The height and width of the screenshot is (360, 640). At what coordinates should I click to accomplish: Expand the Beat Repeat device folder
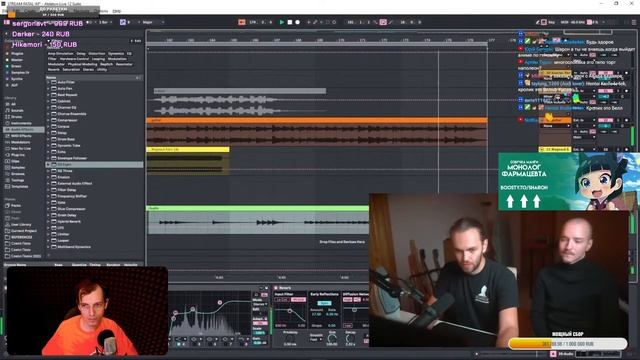pyautogui.click(x=48, y=95)
